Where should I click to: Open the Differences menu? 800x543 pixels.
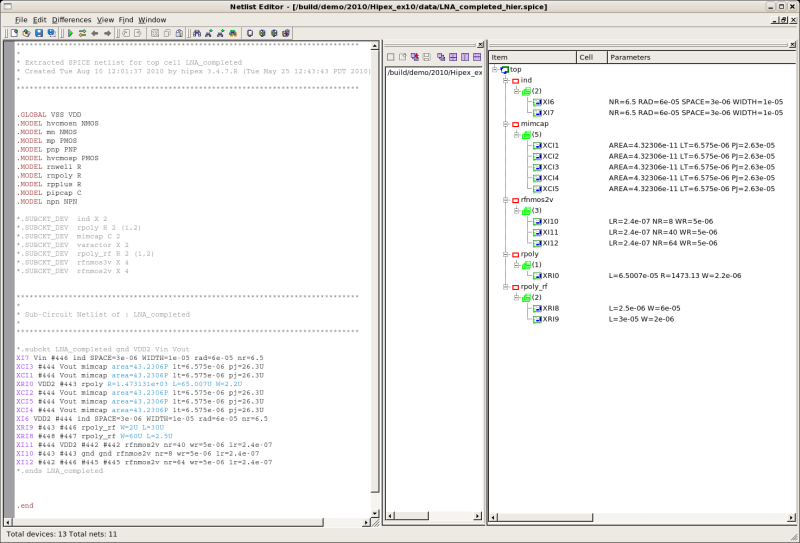71,19
